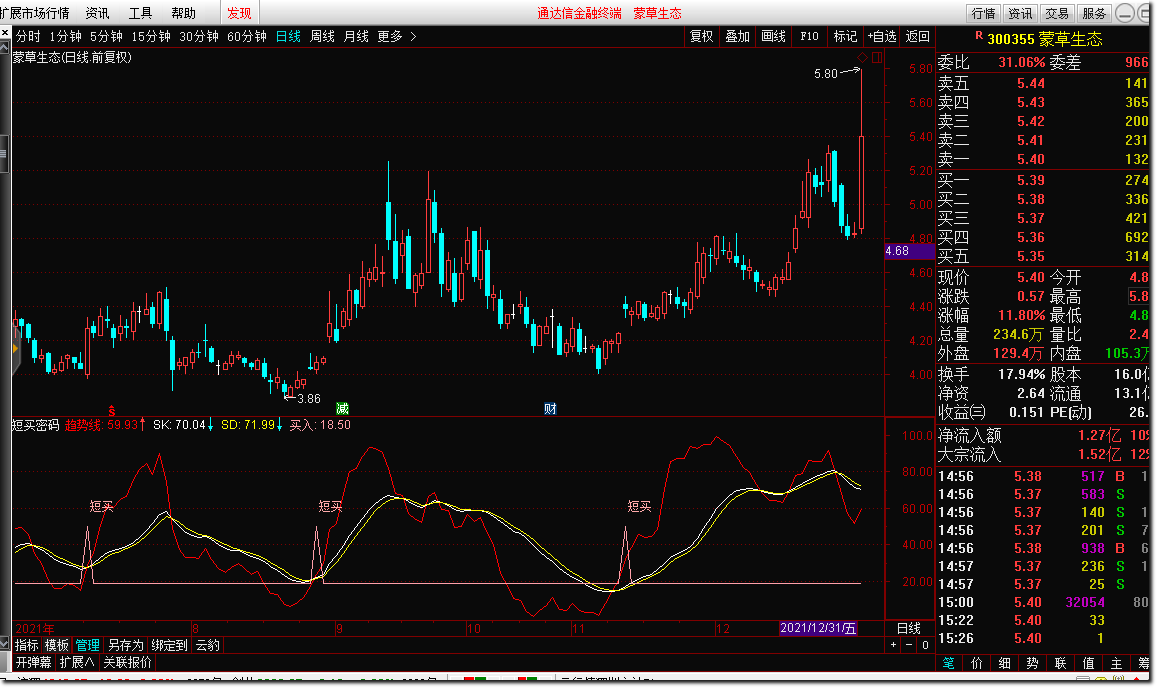Open the 扩展市场行情 menu
The image size is (1158, 688).
[x=35, y=13]
